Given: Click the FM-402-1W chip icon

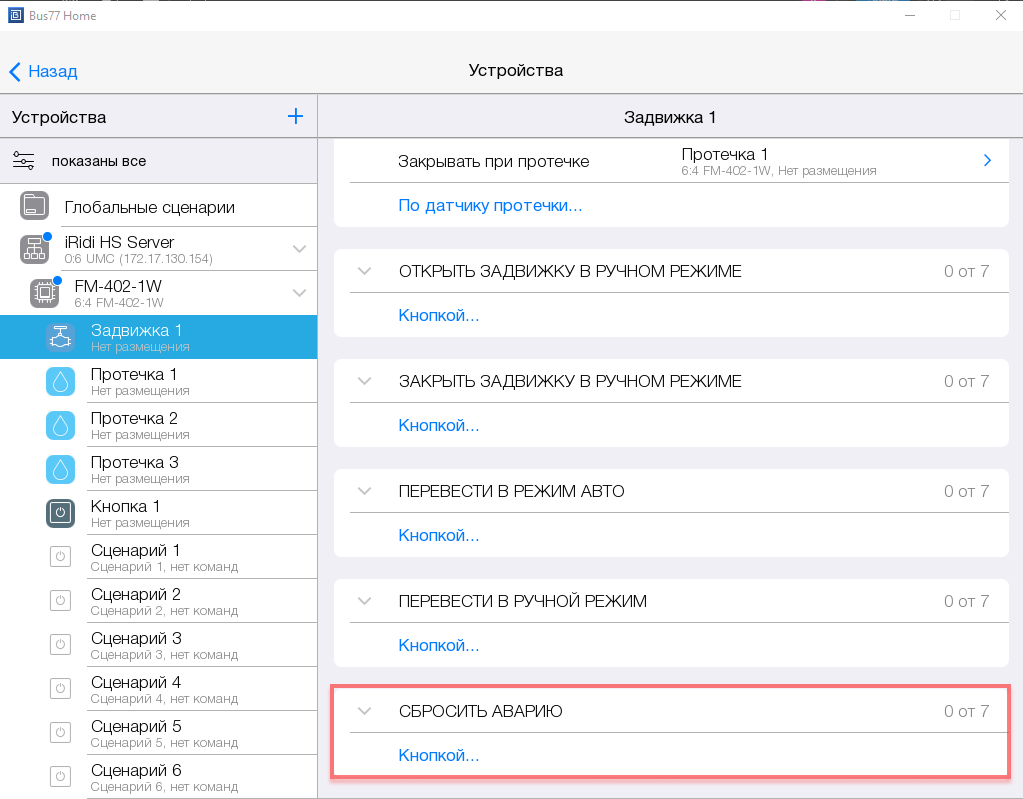Looking at the screenshot, I should (44, 293).
